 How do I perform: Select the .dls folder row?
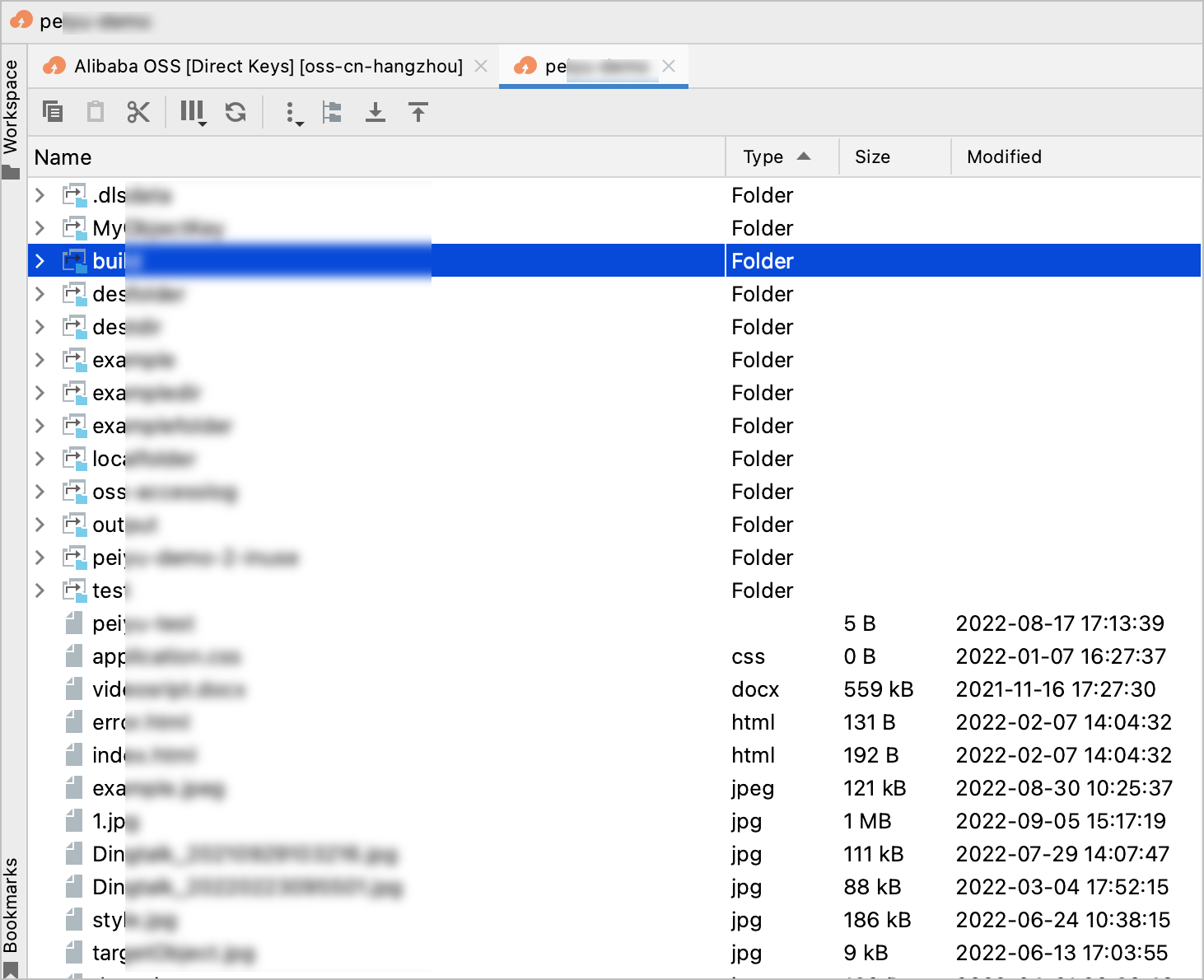(x=614, y=195)
